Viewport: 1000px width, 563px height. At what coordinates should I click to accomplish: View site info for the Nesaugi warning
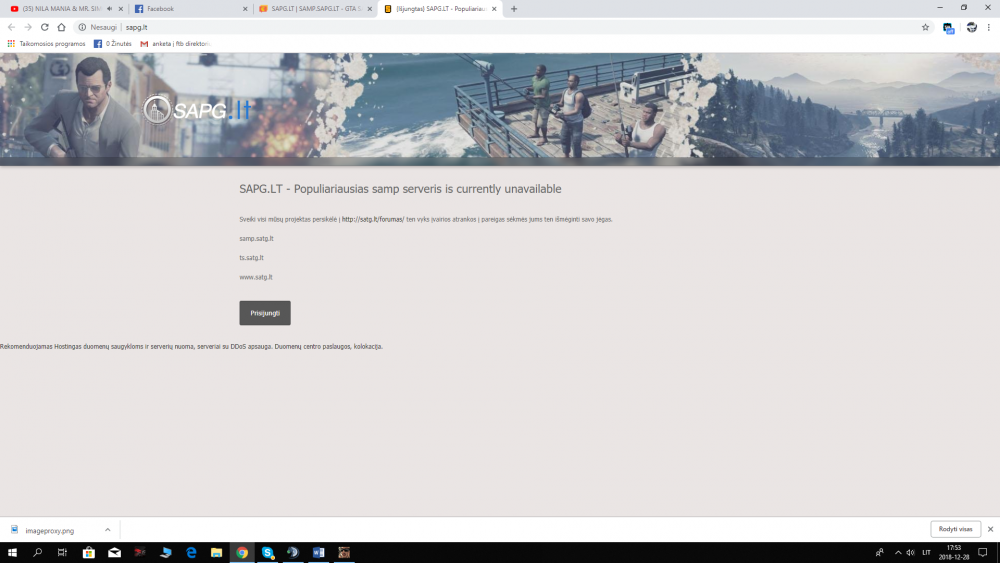click(x=82, y=27)
